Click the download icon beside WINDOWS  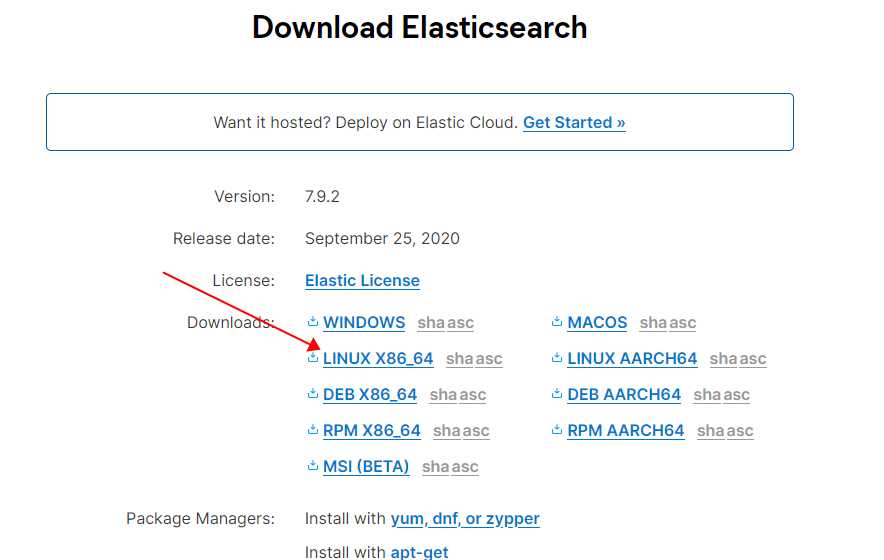[313, 322]
